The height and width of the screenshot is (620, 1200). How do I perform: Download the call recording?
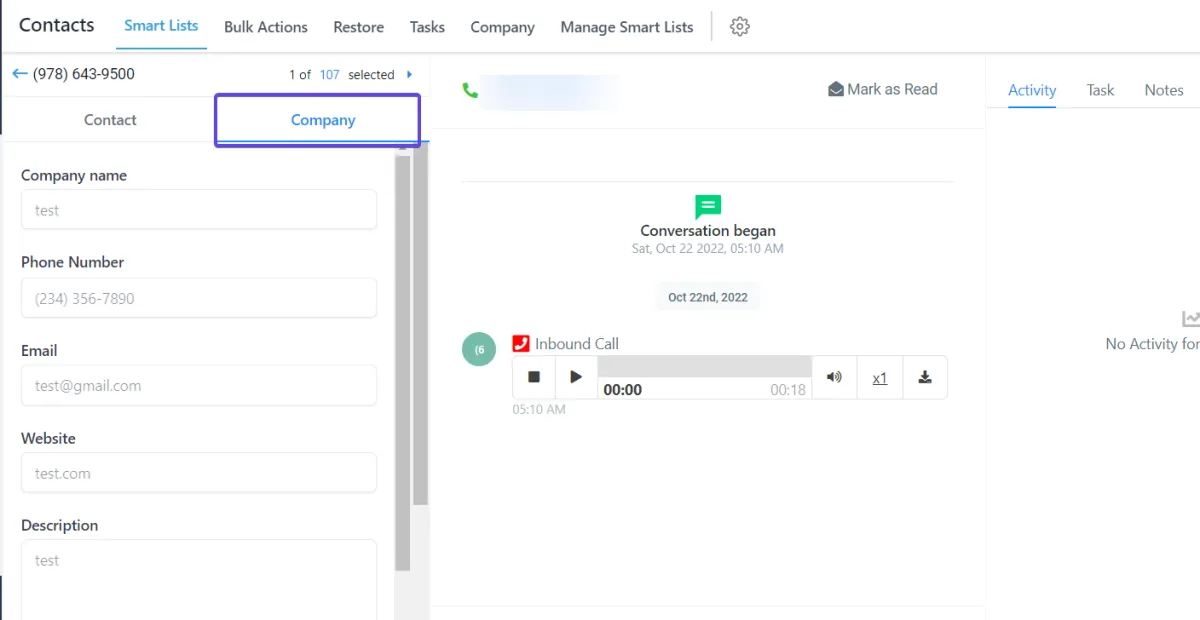tap(925, 377)
